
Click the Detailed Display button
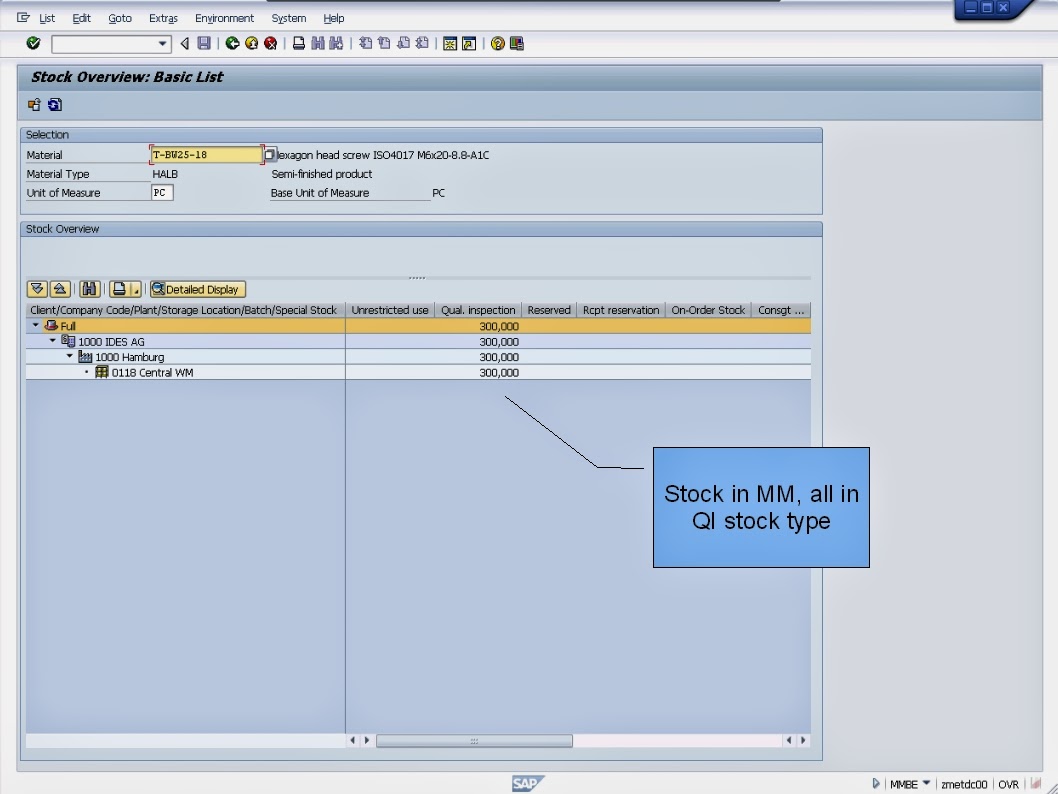pyautogui.click(x=197, y=288)
